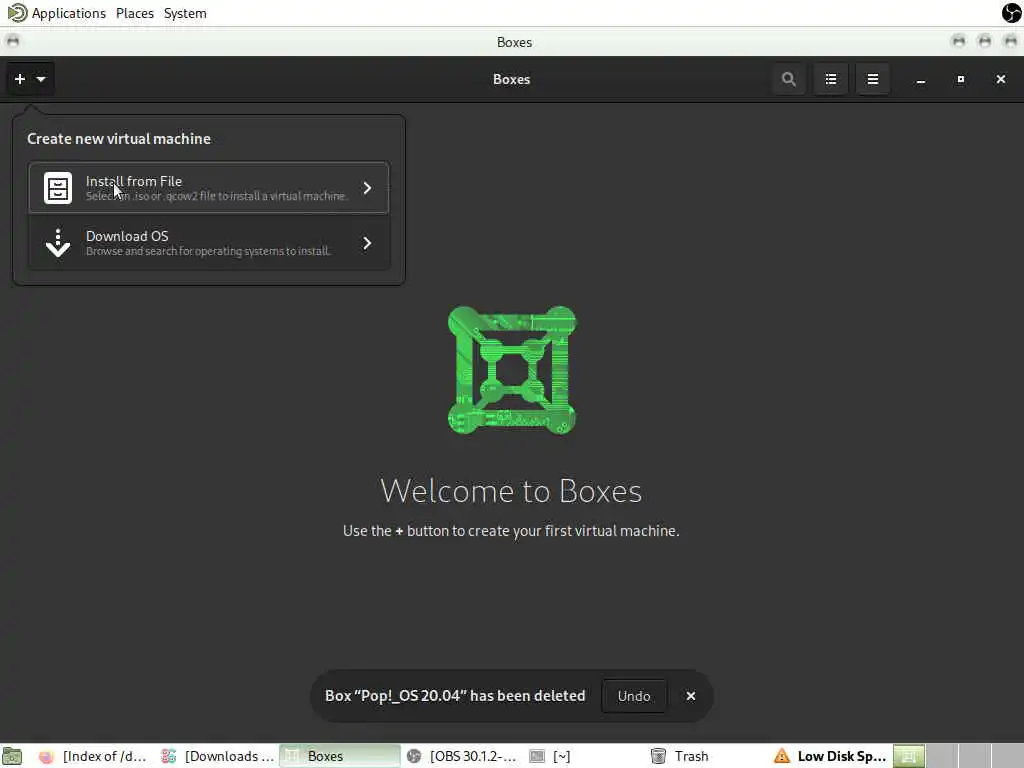The image size is (1024, 768).
Task: Minimize the Boxes app via header dash
Action: pyautogui.click(x=921, y=80)
